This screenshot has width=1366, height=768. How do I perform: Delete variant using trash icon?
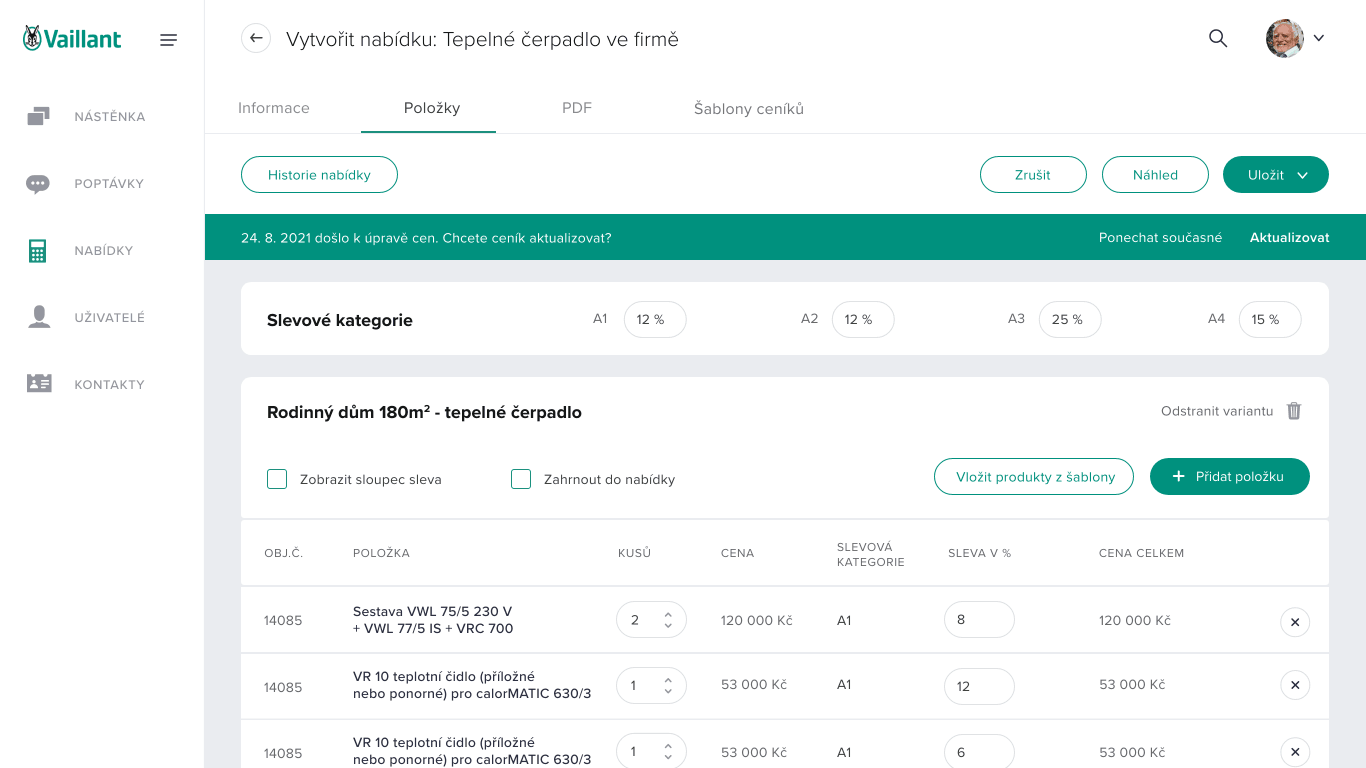point(1294,411)
